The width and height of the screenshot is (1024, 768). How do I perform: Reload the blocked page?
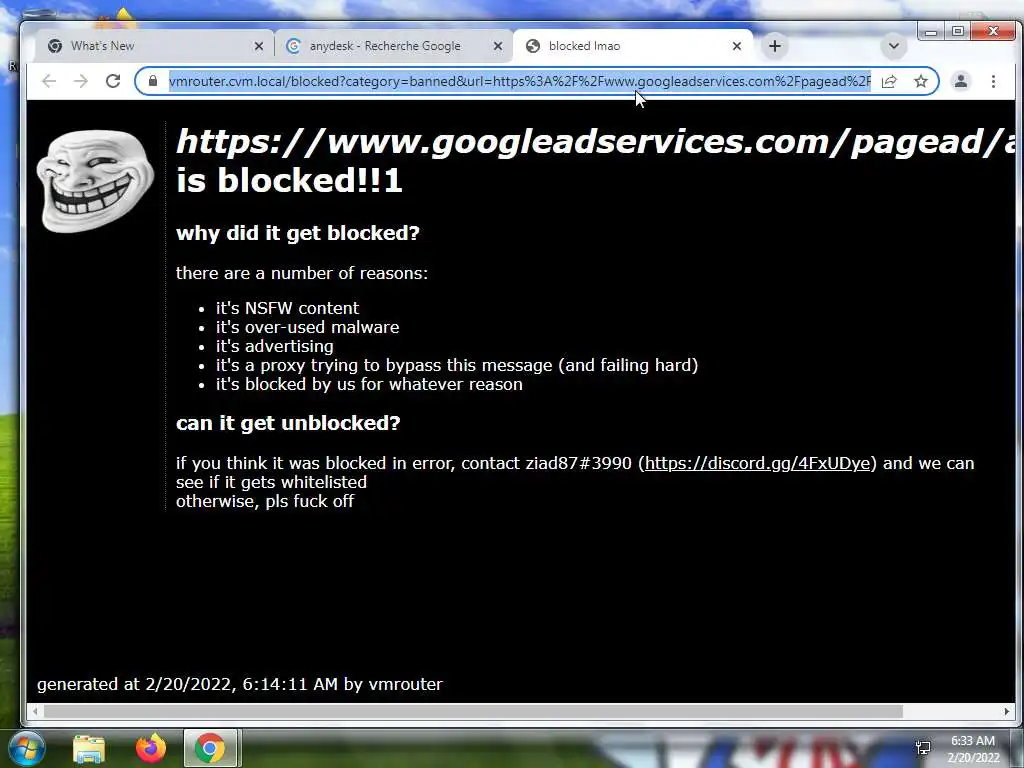(x=113, y=81)
